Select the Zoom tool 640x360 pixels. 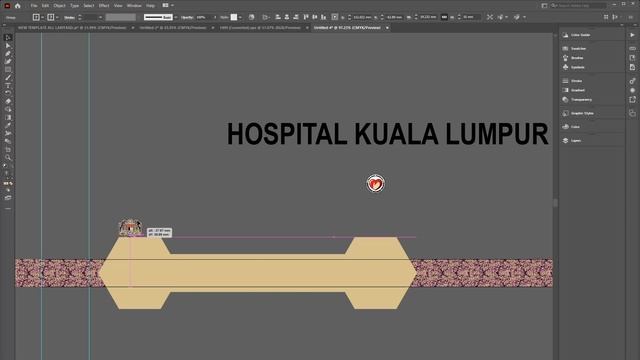tap(8, 158)
